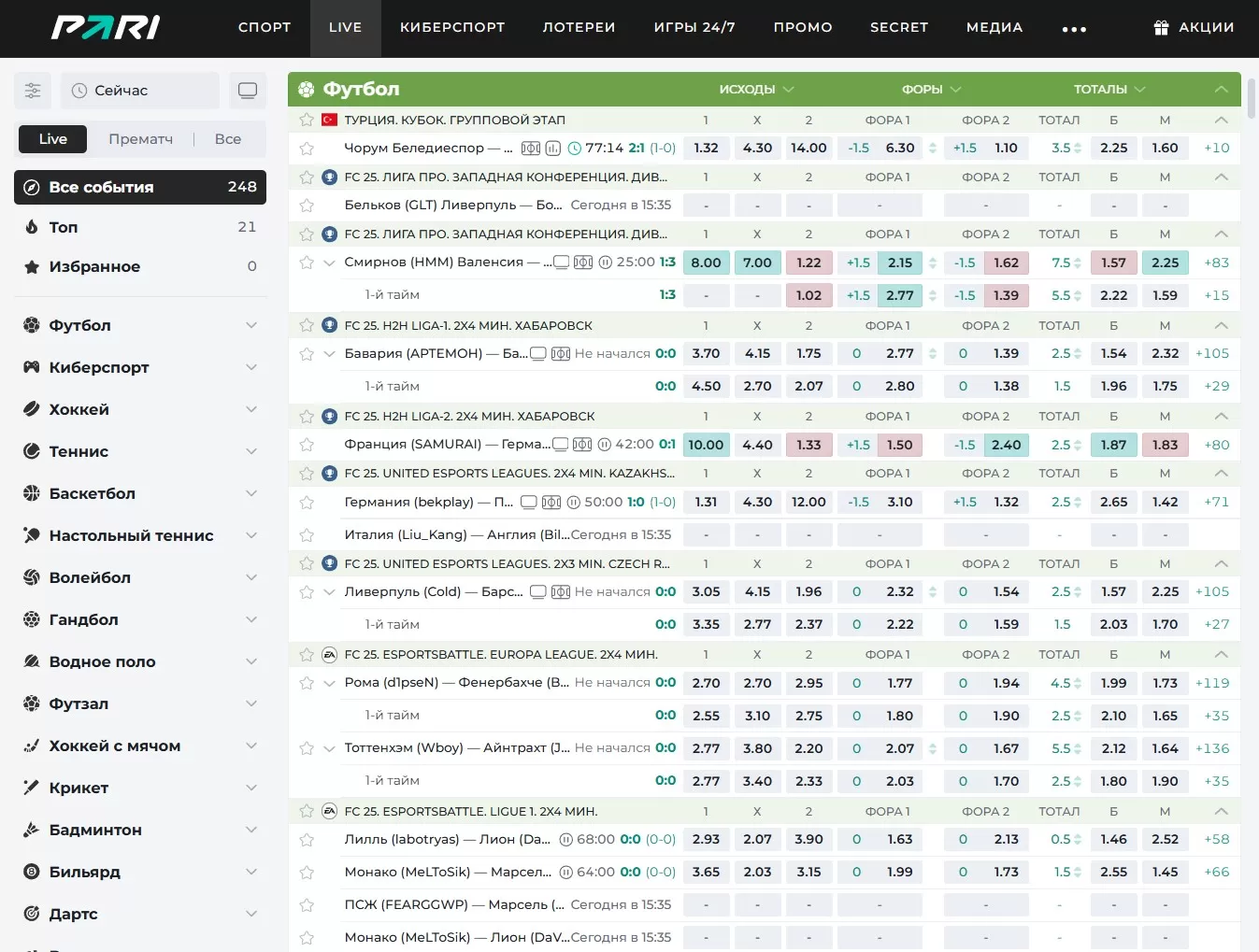The height and width of the screenshot is (952, 1259).
Task: Click green 10.00 odds for Франция (SAMURAI)
Action: pos(706,445)
